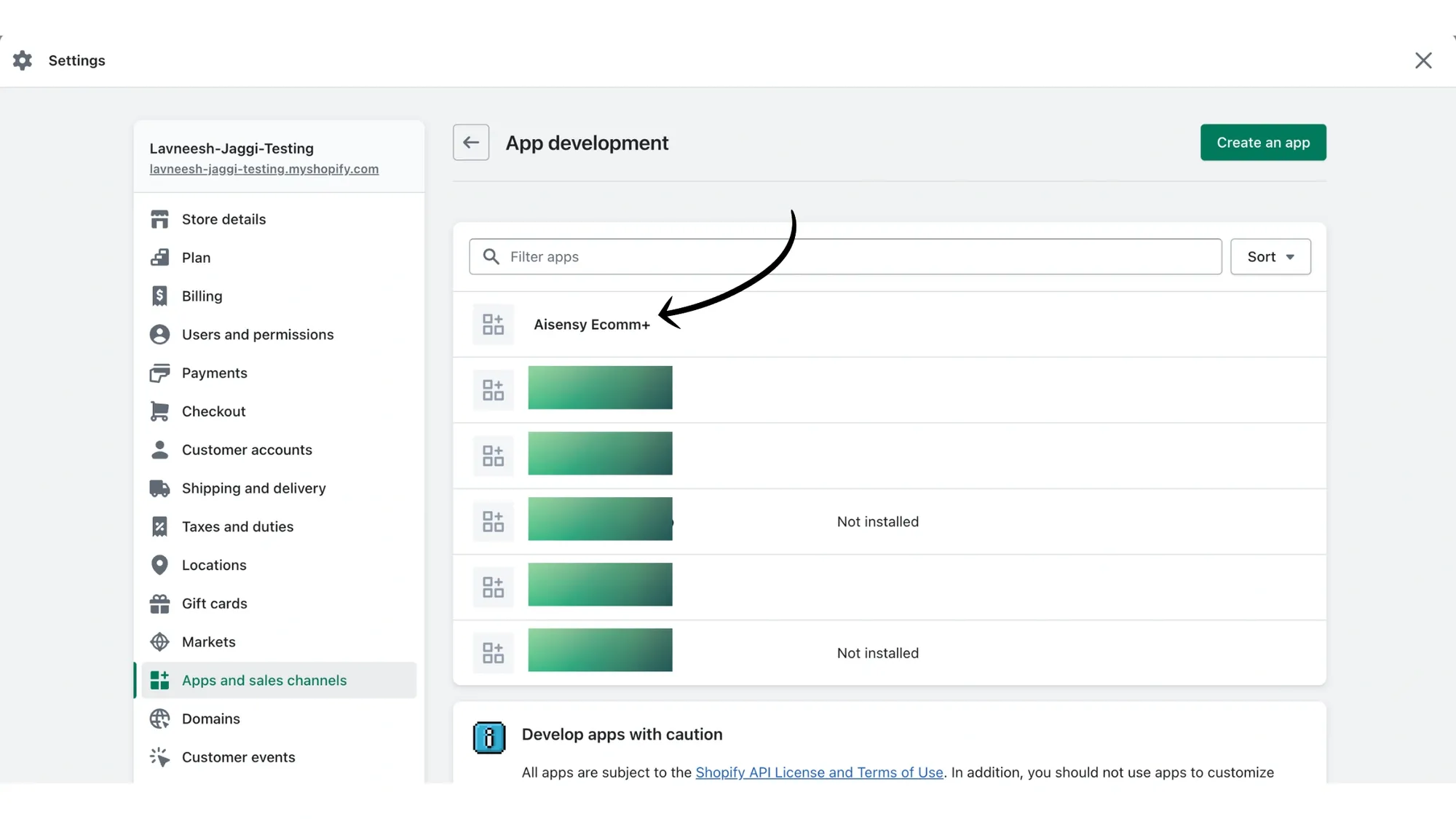The width and height of the screenshot is (1456, 819).
Task: Open Customer events settings
Action: pos(239,757)
